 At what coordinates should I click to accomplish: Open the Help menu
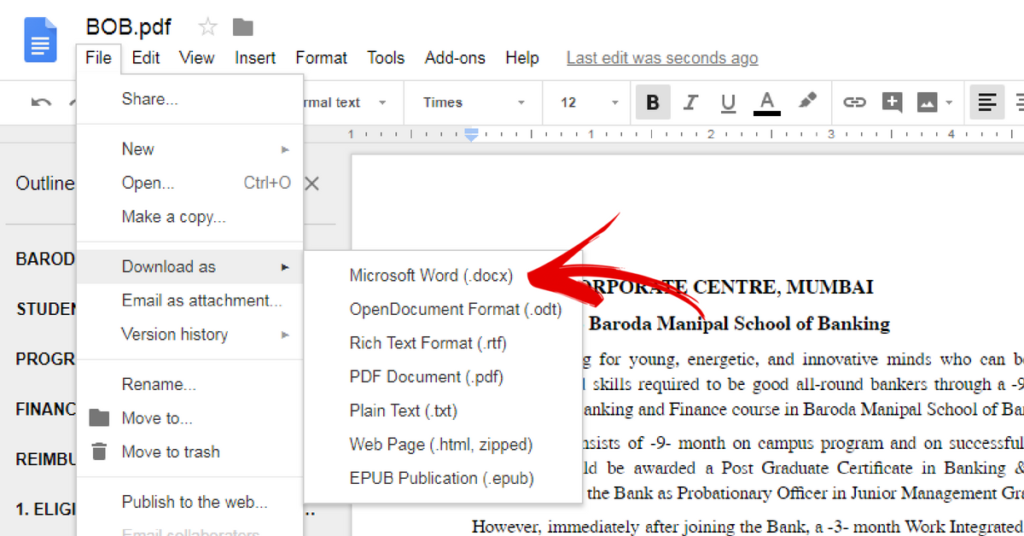(x=522, y=58)
